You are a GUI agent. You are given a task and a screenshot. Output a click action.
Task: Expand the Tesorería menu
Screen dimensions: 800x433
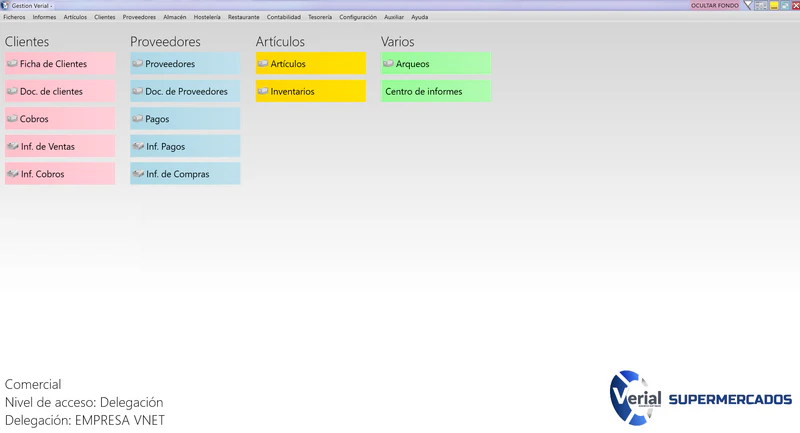point(320,17)
